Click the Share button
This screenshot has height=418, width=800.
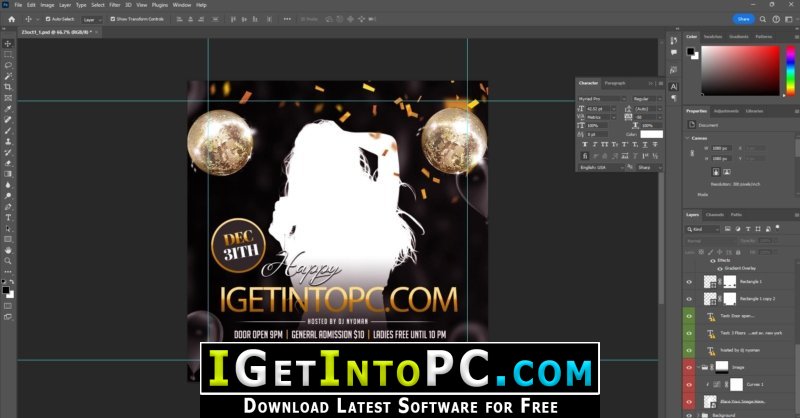click(743, 18)
